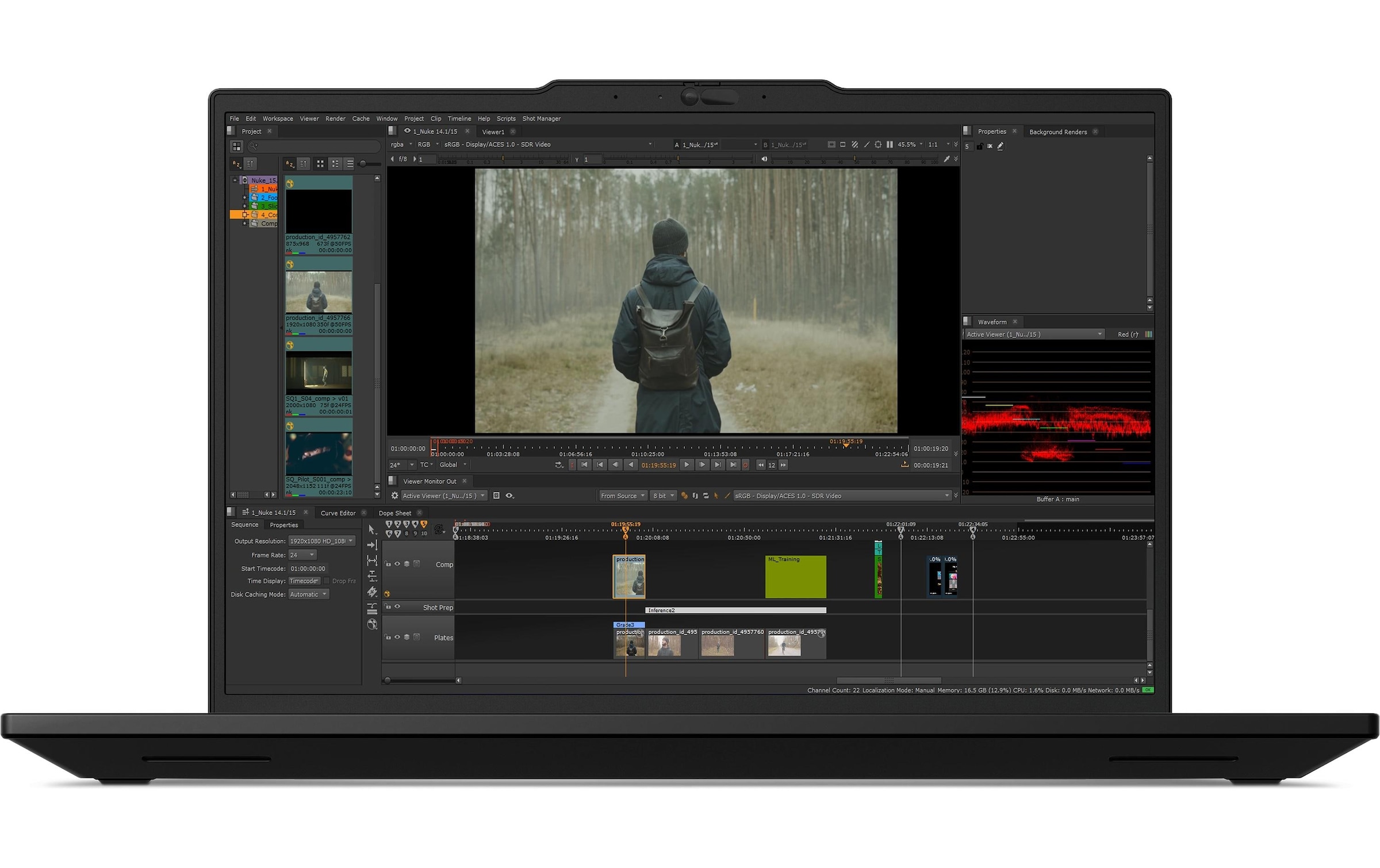Open the Output Resolution dropdown
Screen dimensions: 1380x868
pos(321,541)
